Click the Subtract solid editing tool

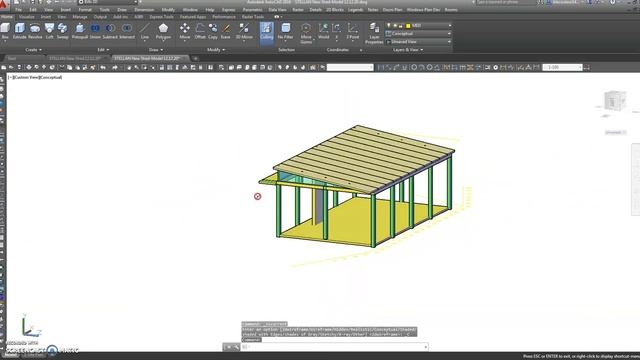(110, 31)
